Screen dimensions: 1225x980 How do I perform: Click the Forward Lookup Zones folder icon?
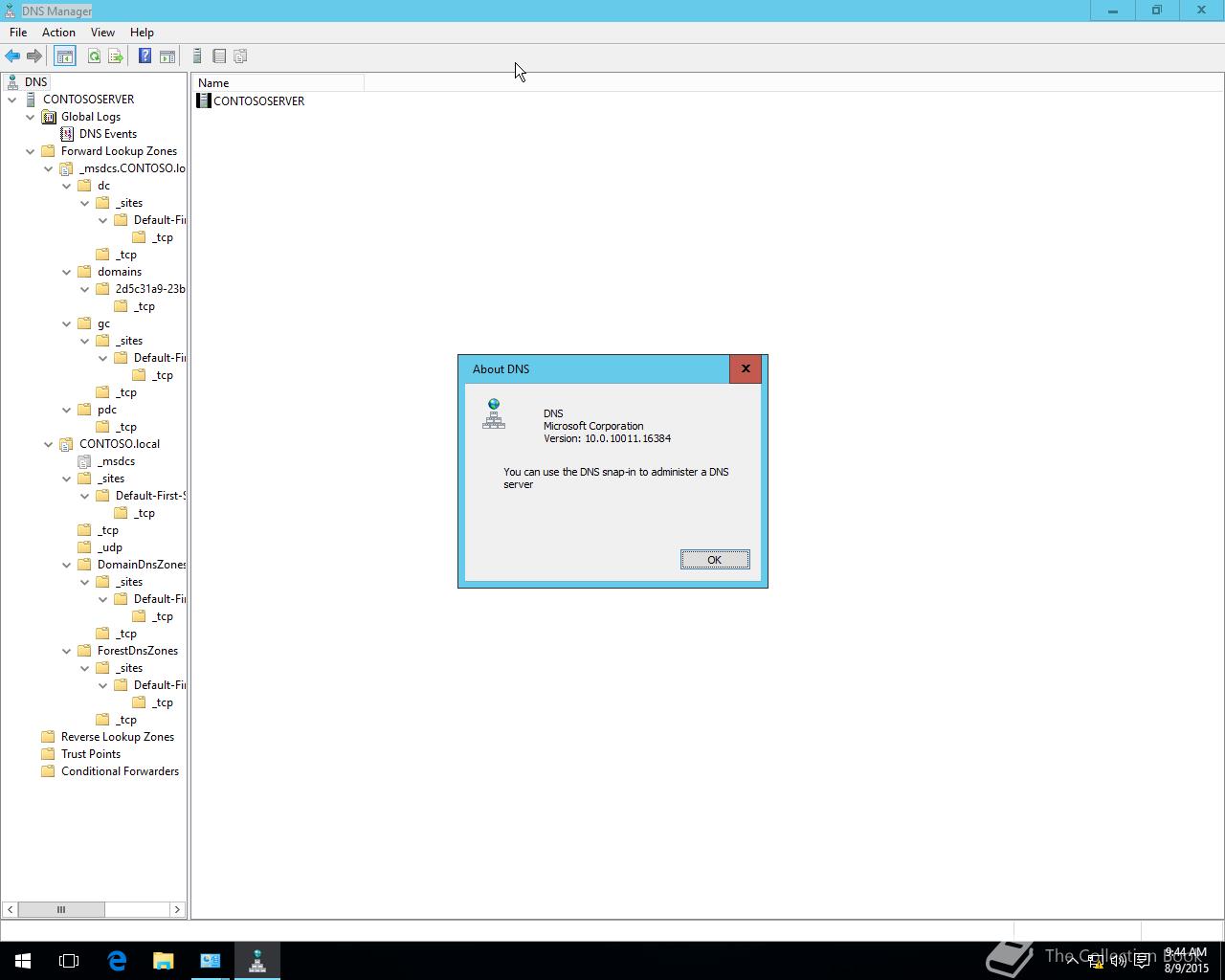coord(49,151)
